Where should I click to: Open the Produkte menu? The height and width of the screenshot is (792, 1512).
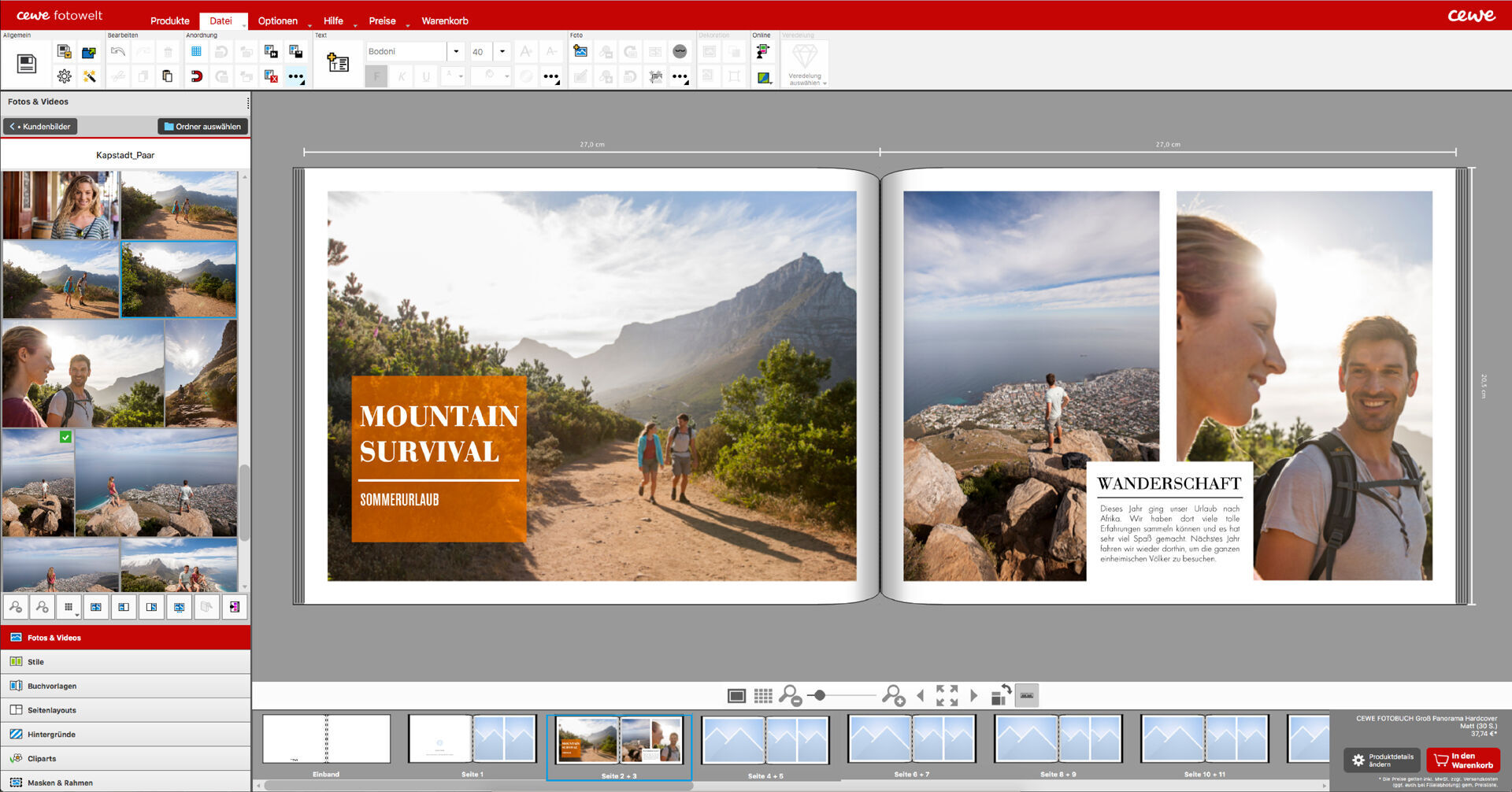pyautogui.click(x=170, y=20)
